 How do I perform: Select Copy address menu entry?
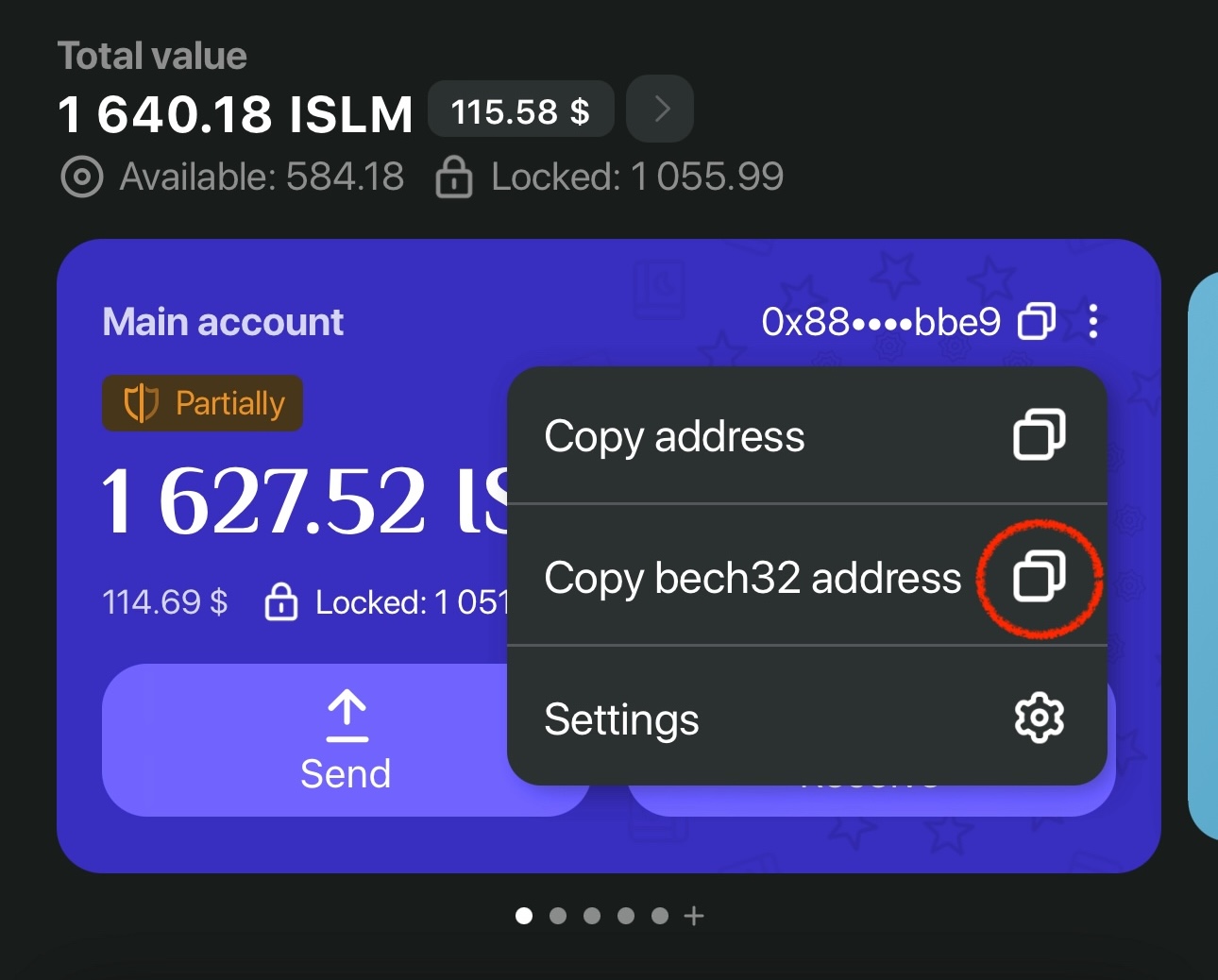[674, 436]
